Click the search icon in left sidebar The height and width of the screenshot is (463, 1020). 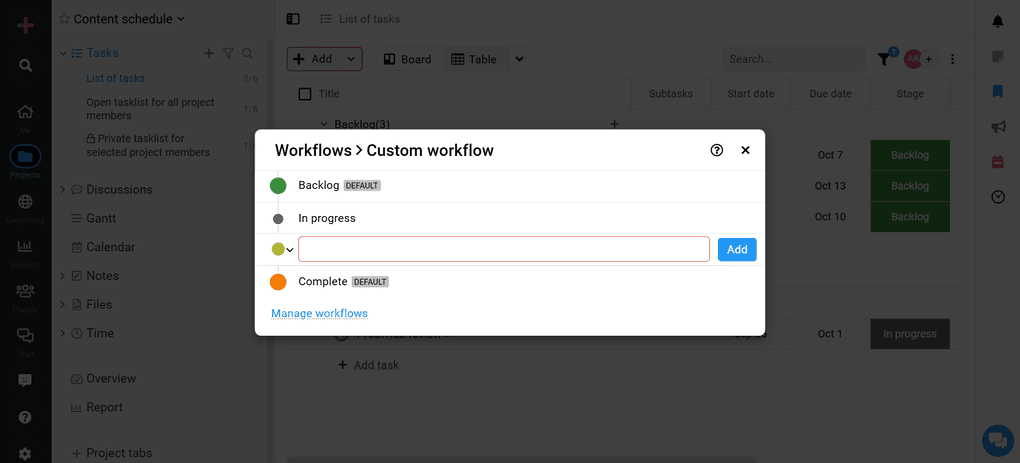click(25, 65)
